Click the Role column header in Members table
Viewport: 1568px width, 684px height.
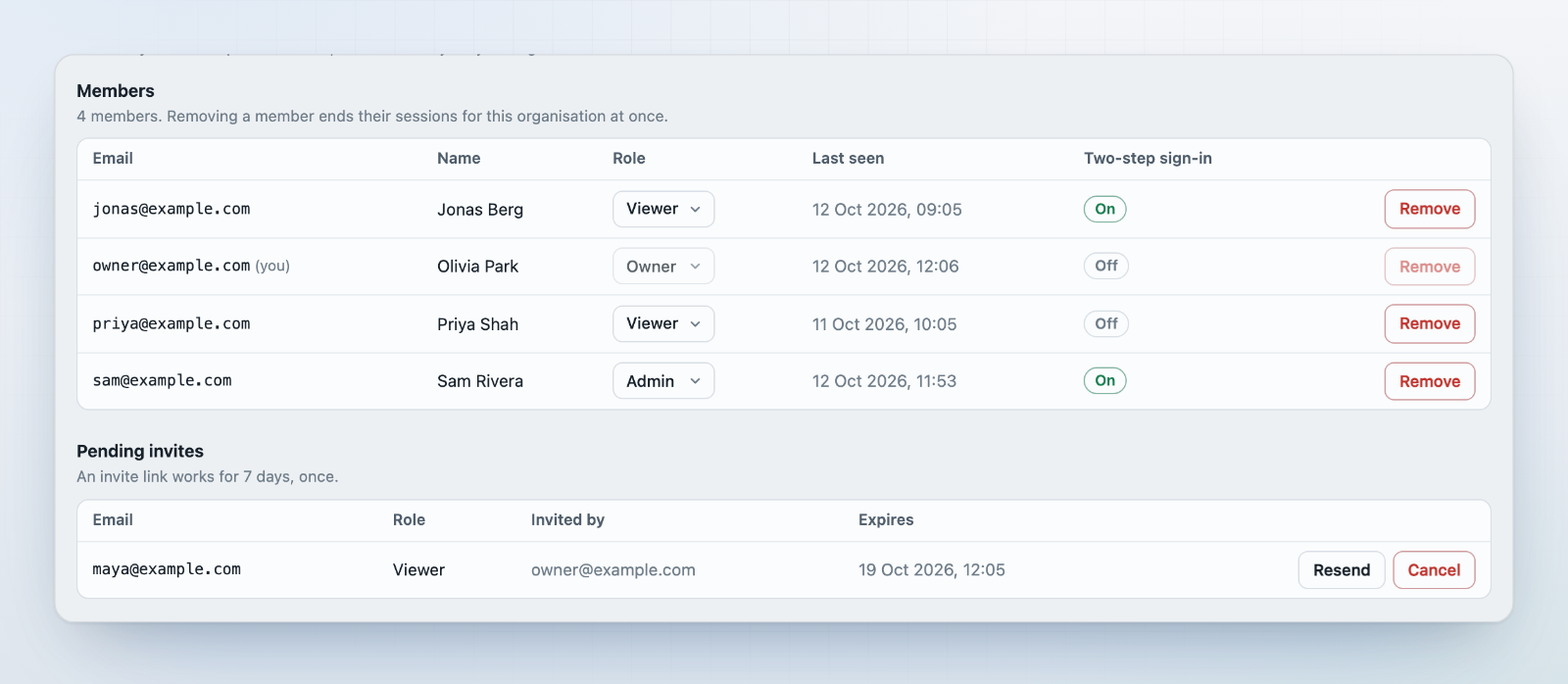point(629,159)
